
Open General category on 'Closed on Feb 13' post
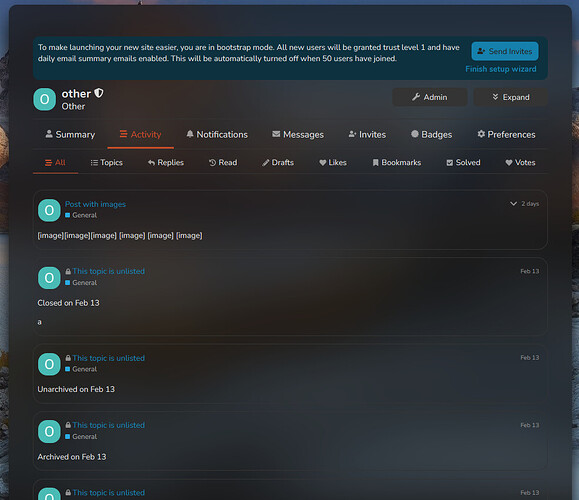(x=81, y=283)
